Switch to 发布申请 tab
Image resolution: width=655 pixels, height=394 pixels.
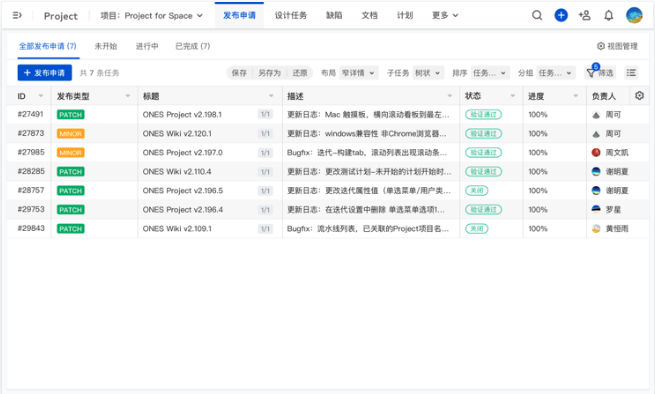point(239,15)
